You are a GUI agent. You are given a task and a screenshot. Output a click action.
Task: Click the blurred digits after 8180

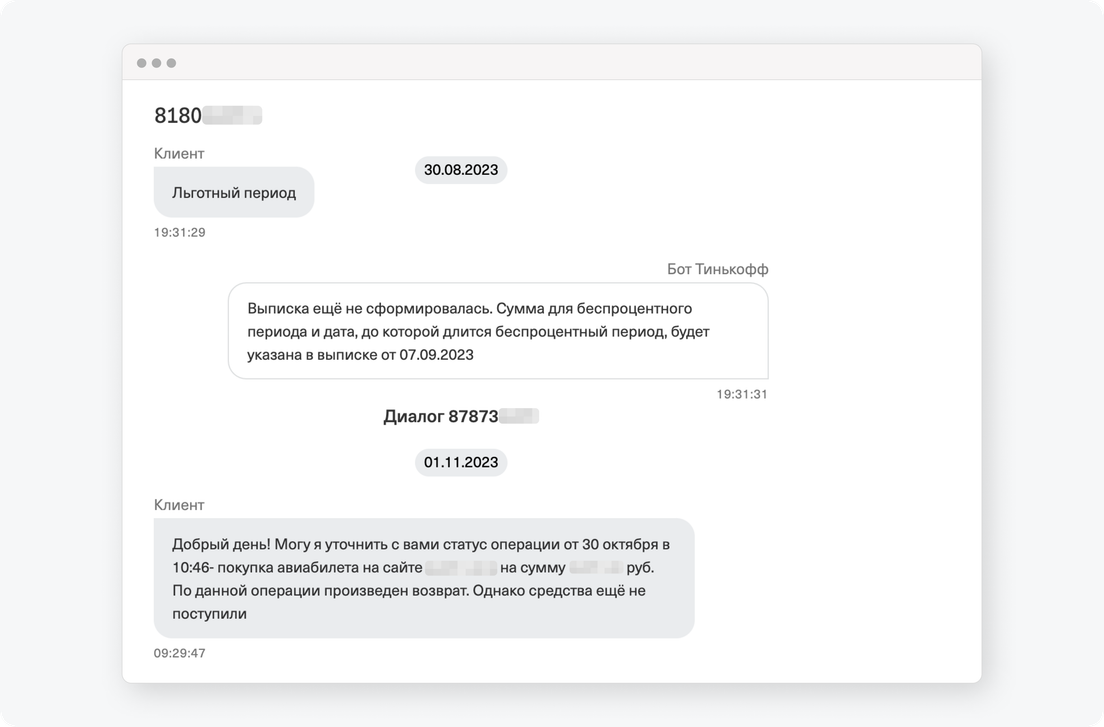point(232,115)
